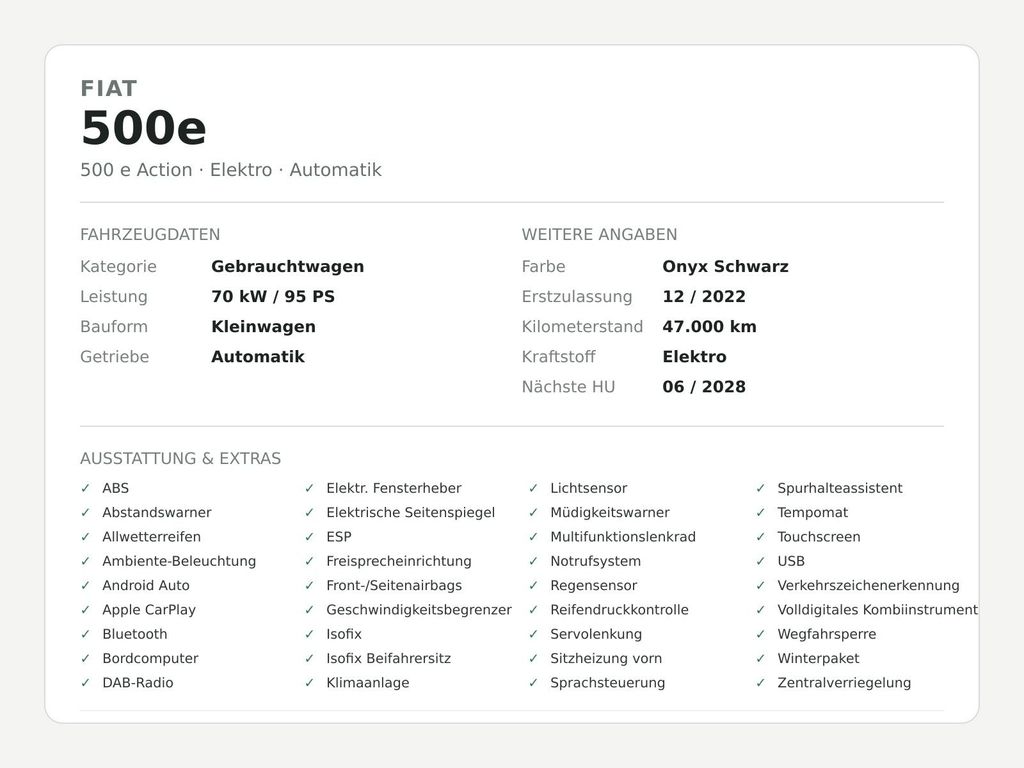This screenshot has width=1024, height=768.
Task: Click the 'Kilometerstand' label
Action: 583,327
